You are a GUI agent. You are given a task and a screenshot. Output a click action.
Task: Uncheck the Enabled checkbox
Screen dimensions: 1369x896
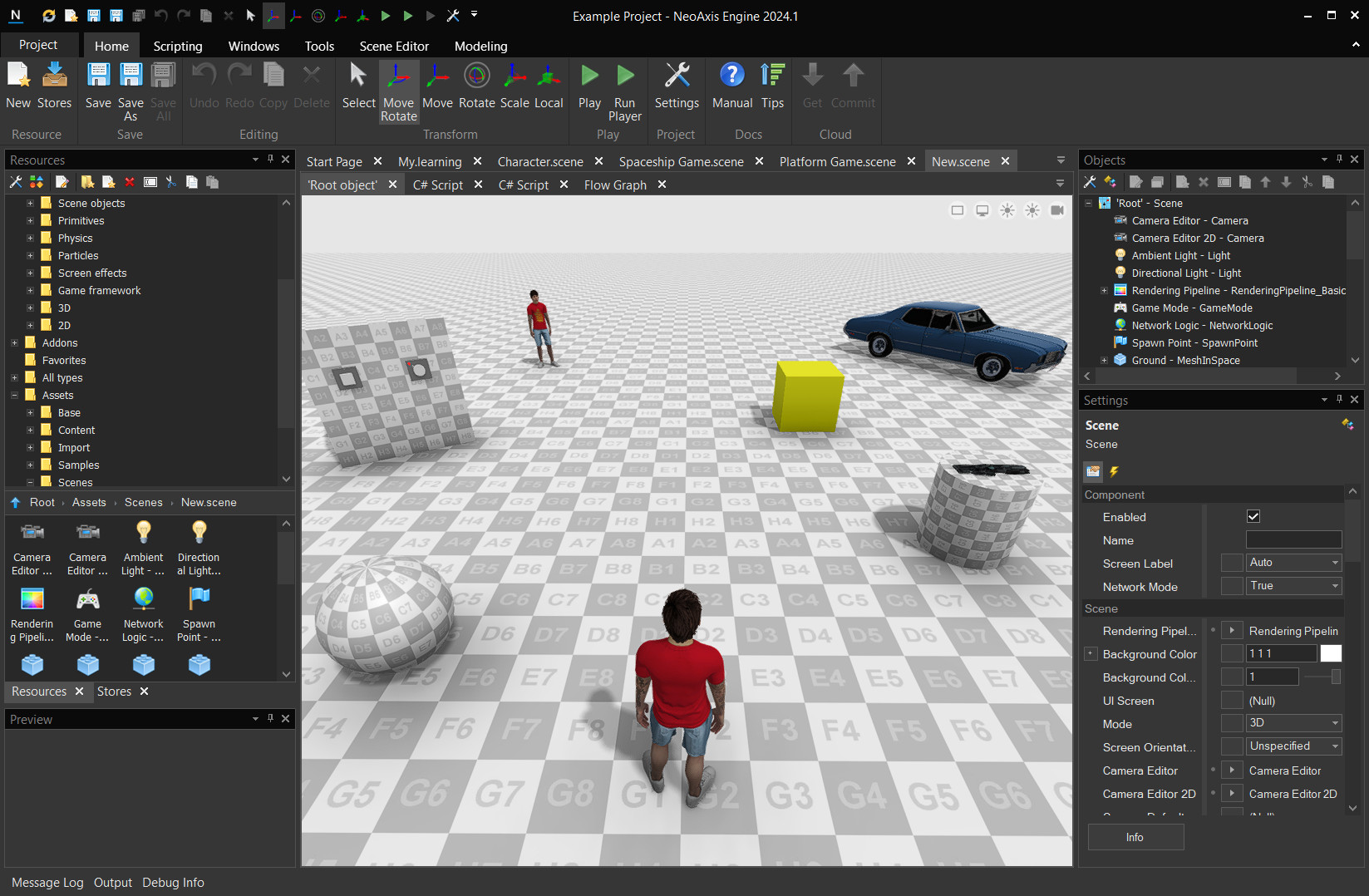pyautogui.click(x=1253, y=516)
